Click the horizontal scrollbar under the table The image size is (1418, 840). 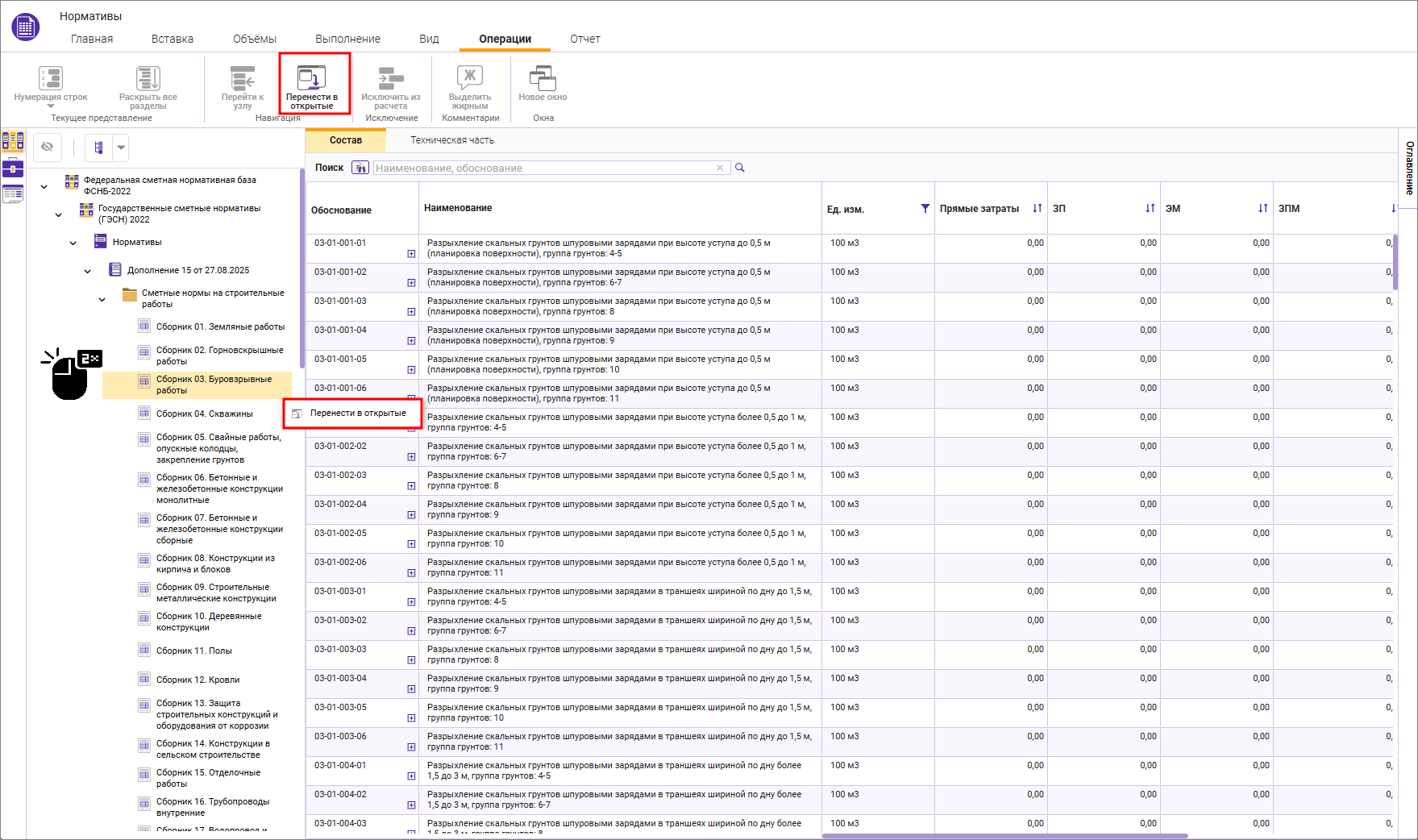click(1004, 835)
